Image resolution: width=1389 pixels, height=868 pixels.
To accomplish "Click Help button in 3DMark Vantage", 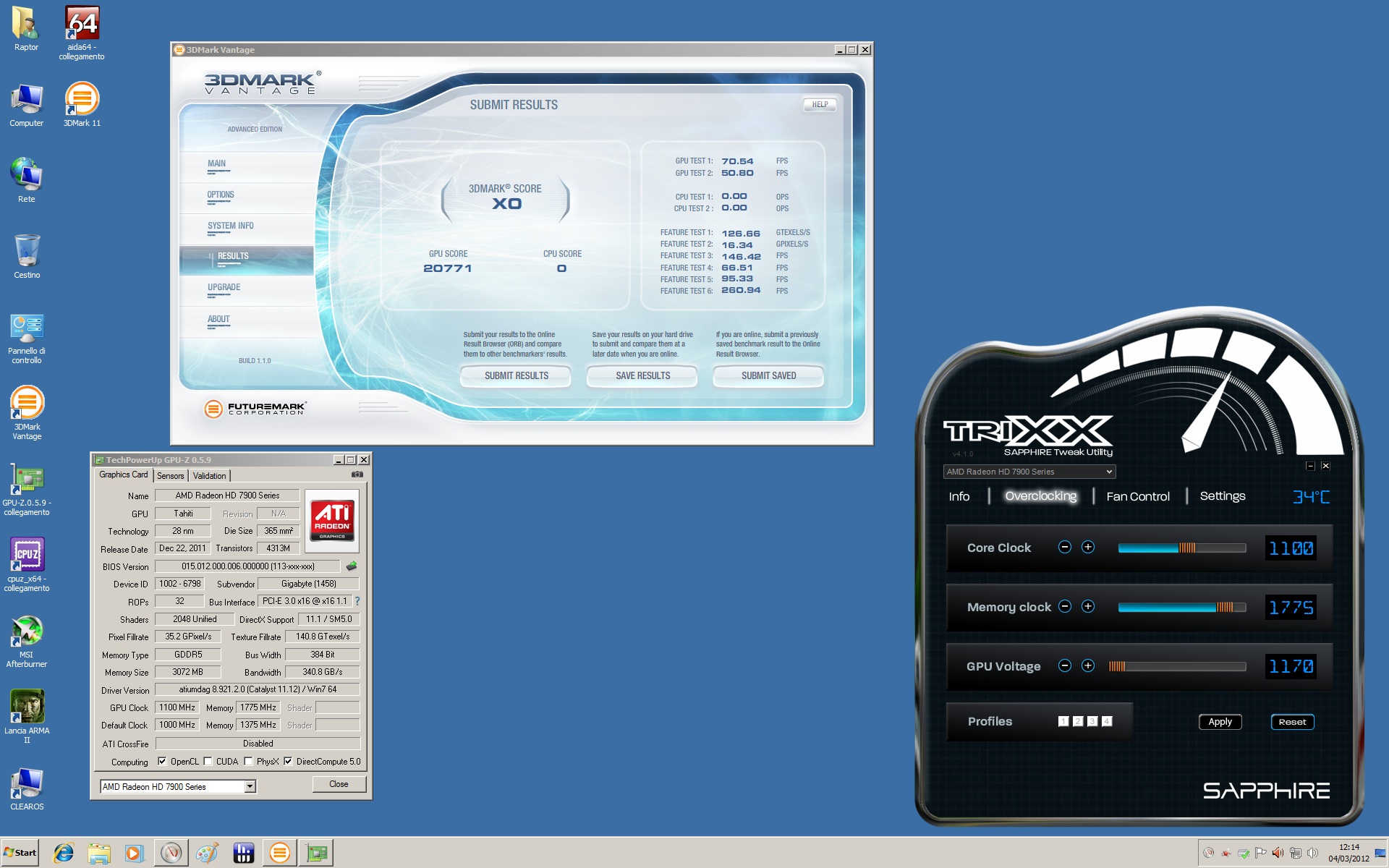I will pyautogui.click(x=820, y=104).
